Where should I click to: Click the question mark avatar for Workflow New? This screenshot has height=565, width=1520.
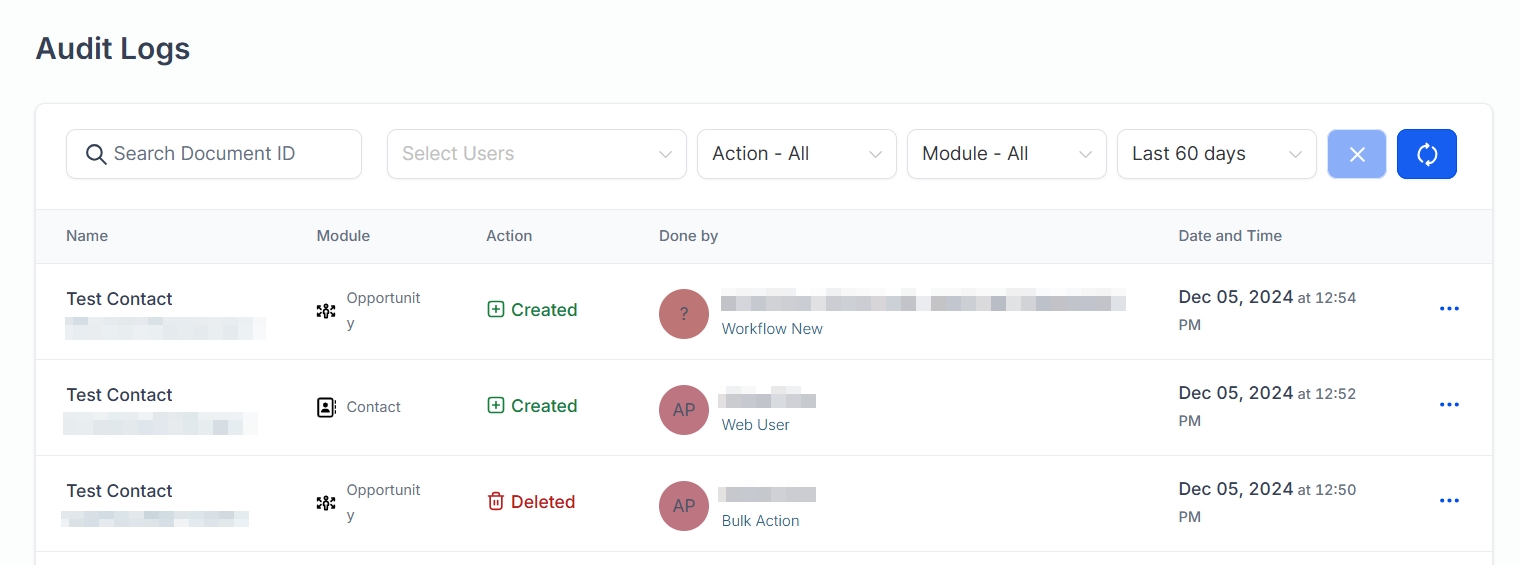[x=684, y=314]
